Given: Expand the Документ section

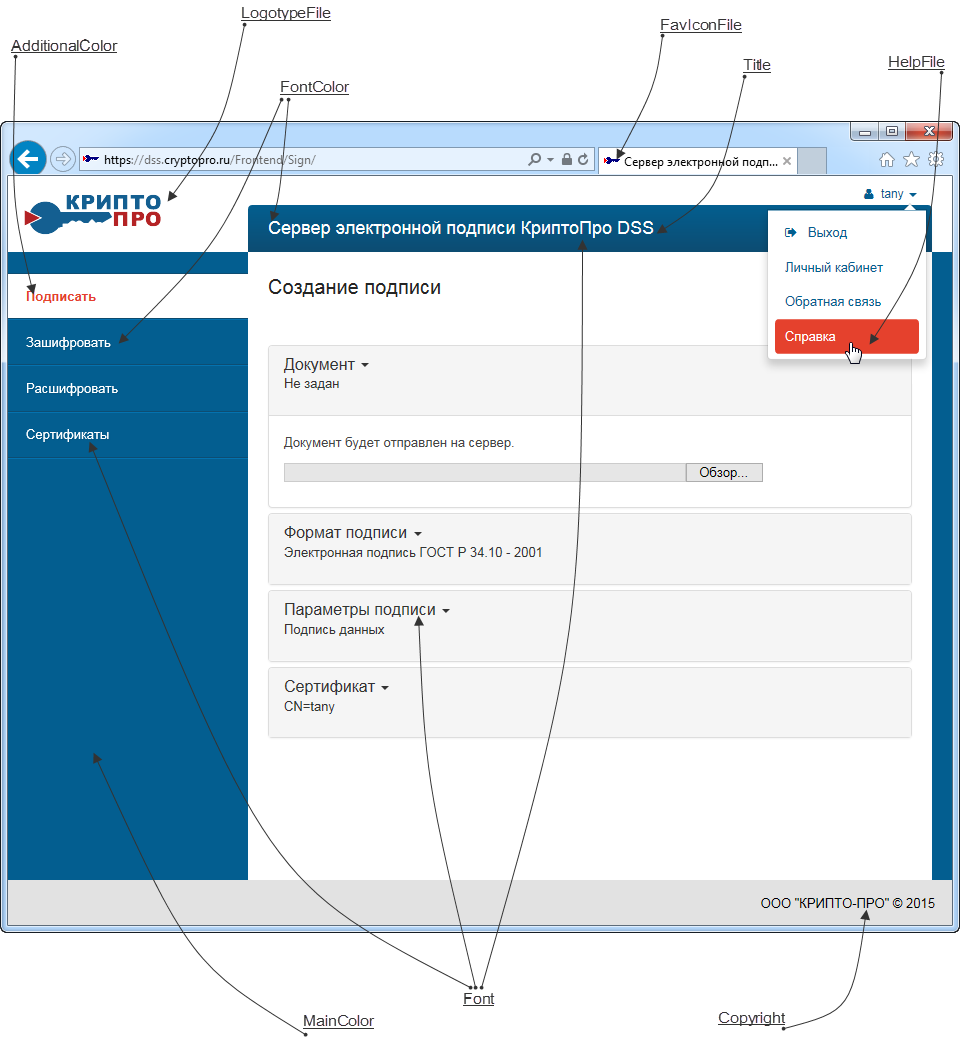Looking at the screenshot, I should 326,364.
